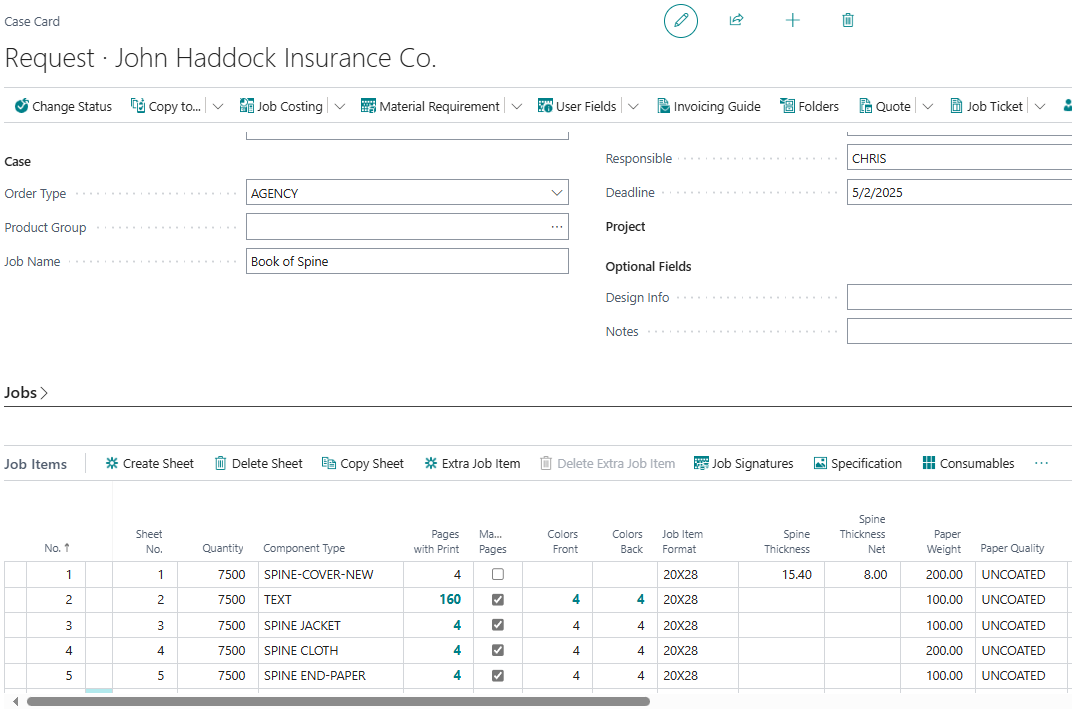
Task: Click the Job Items section label
Action: 36,464
